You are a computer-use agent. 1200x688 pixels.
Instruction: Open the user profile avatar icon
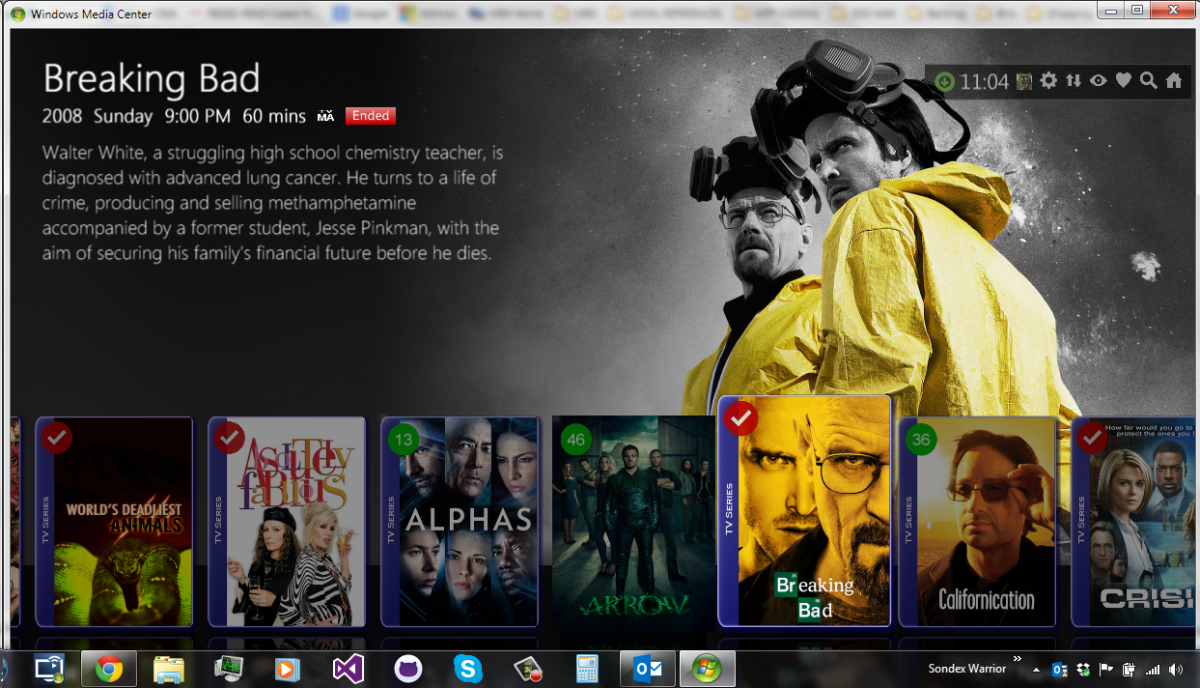tap(1024, 81)
